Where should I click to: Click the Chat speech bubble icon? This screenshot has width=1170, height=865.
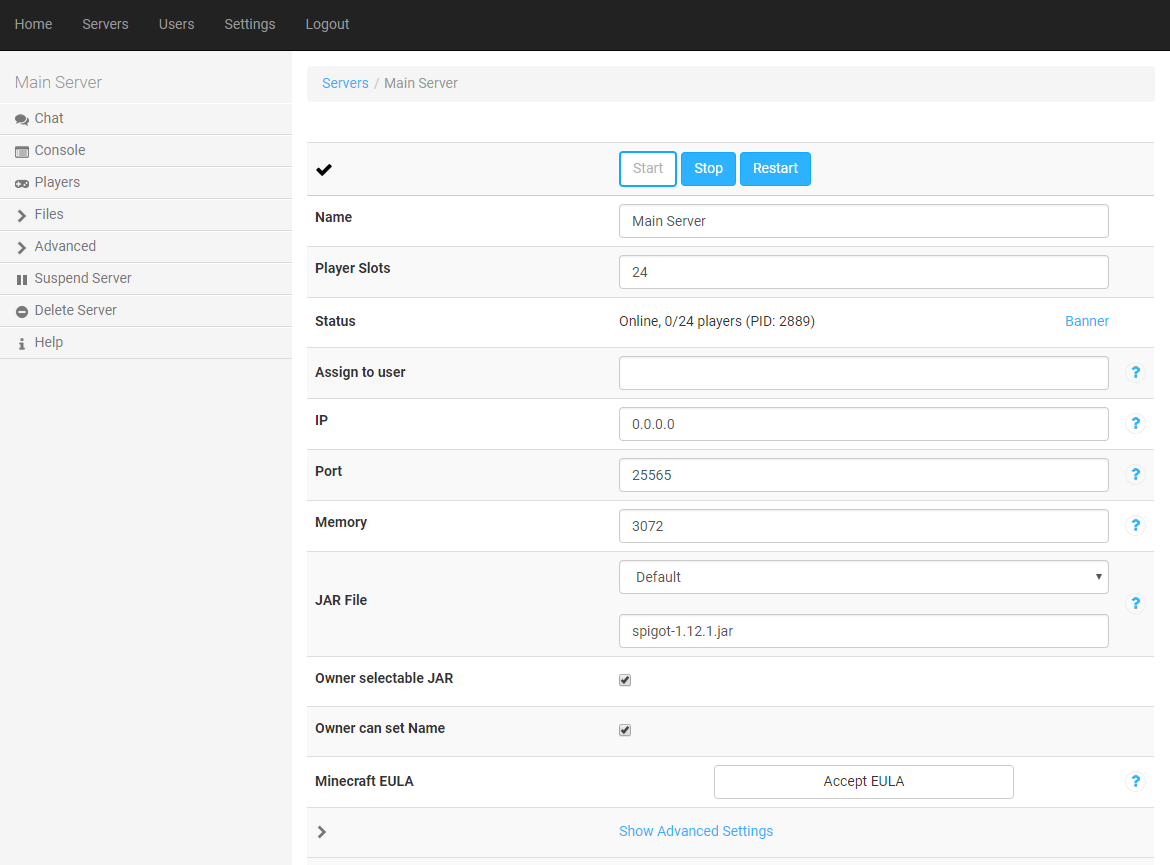tap(22, 119)
